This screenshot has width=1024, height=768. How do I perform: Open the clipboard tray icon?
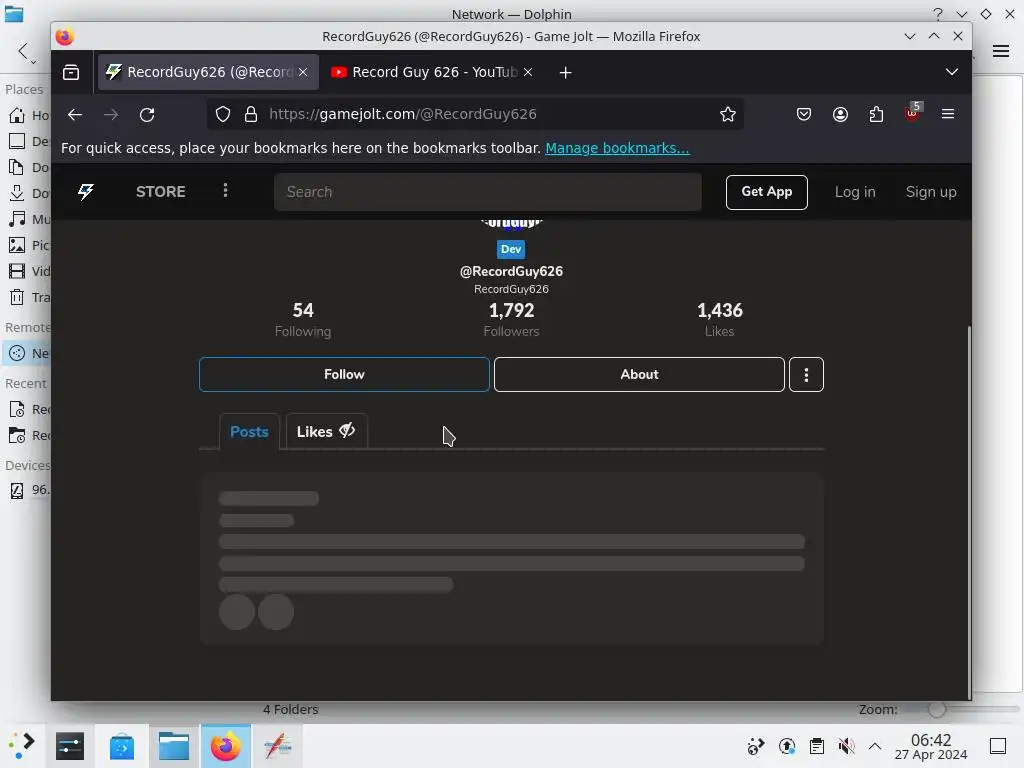pyautogui.click(x=816, y=746)
